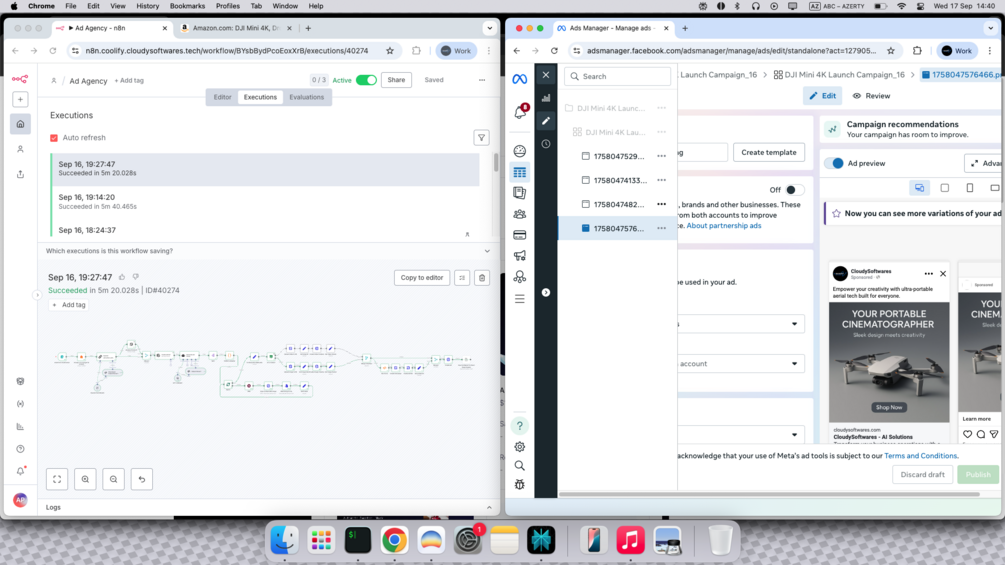The height and width of the screenshot is (565, 1005).
Task: Expand 'Which executions is this workflow saving?'
Action: click(x=487, y=251)
